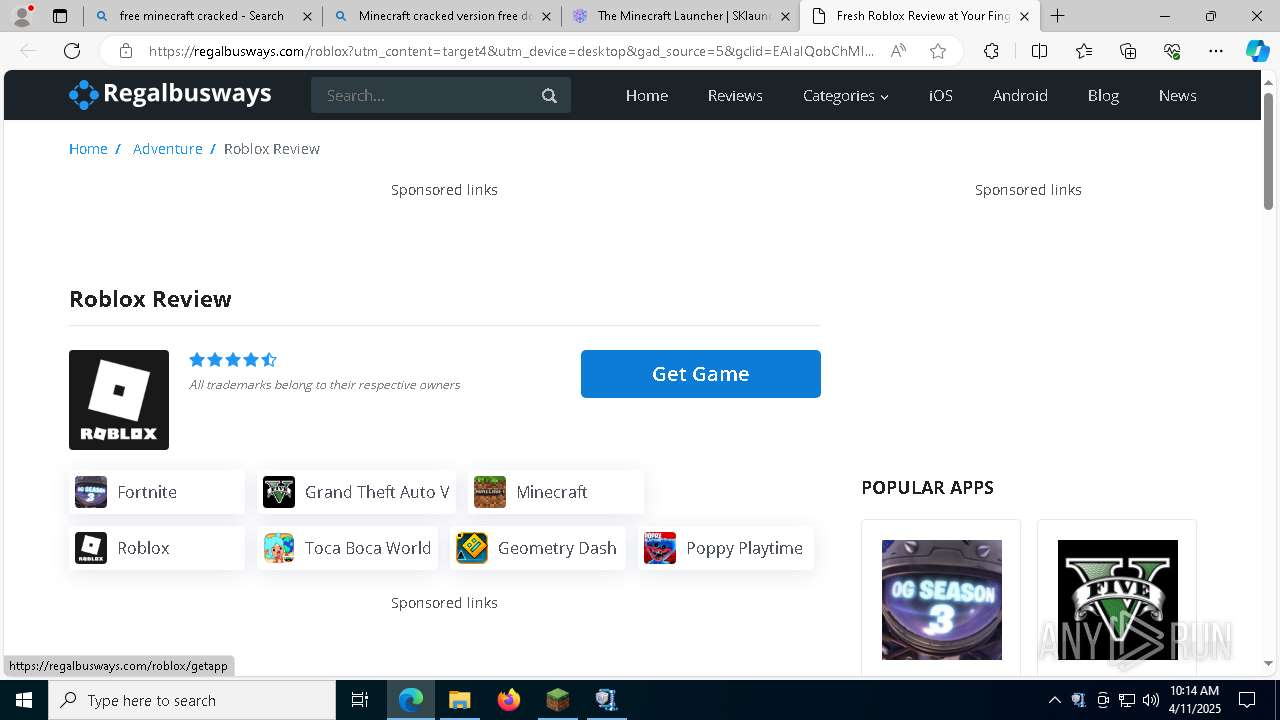Click the Regalbusways logo

170,94
